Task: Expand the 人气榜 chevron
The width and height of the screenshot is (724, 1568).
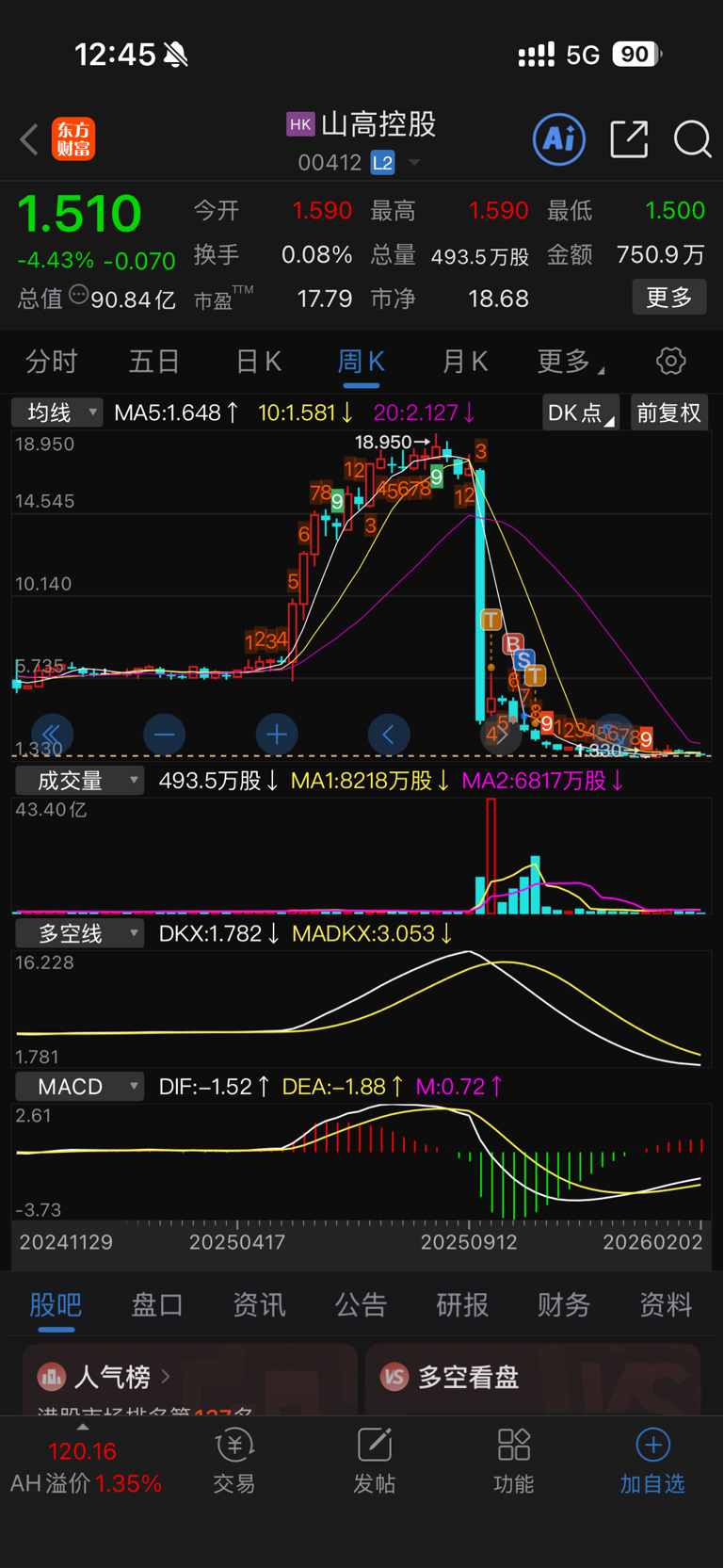Action: click(166, 1377)
